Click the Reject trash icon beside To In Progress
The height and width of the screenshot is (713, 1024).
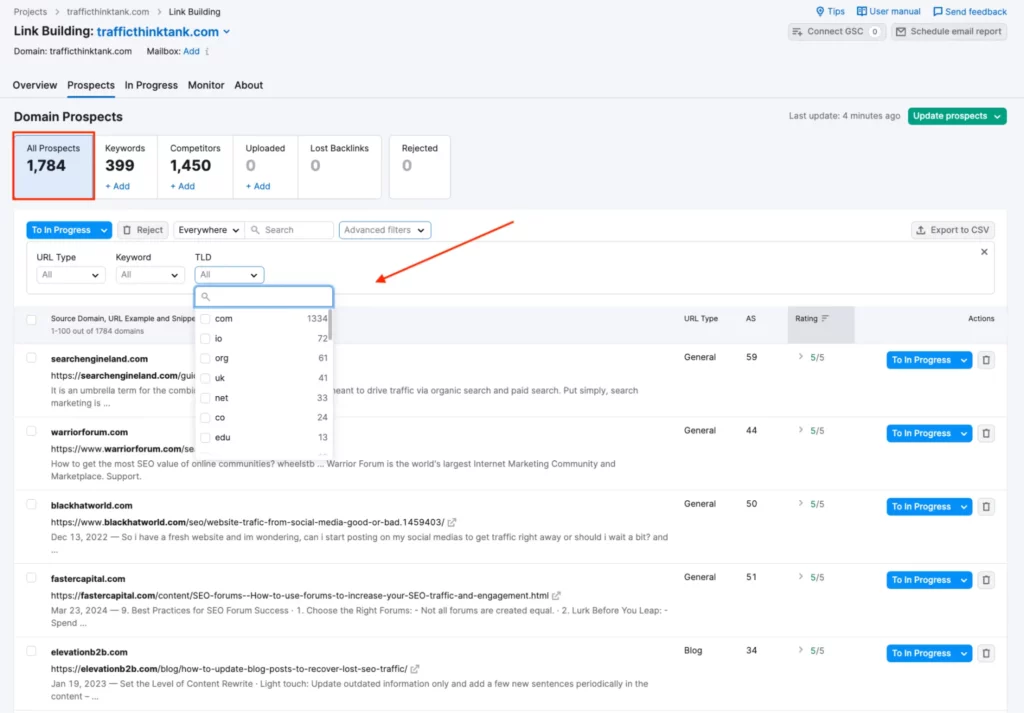(126, 230)
